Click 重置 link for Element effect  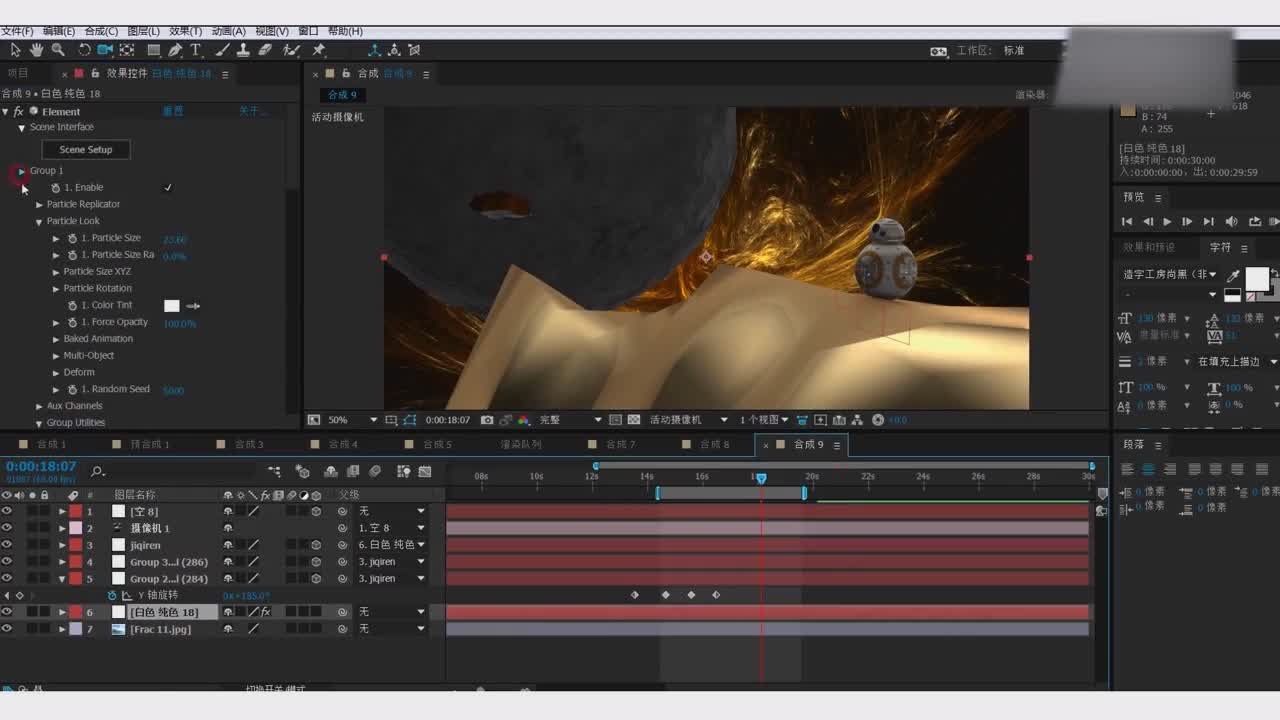(173, 112)
